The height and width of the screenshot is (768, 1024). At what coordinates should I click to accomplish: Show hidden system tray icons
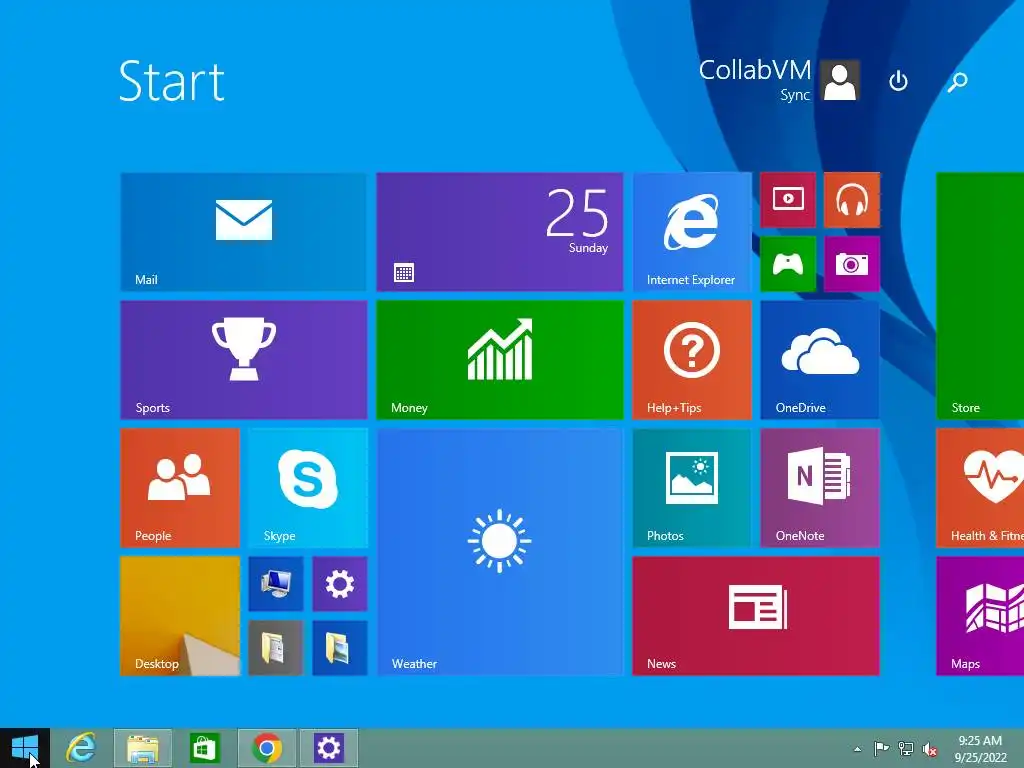coord(857,749)
